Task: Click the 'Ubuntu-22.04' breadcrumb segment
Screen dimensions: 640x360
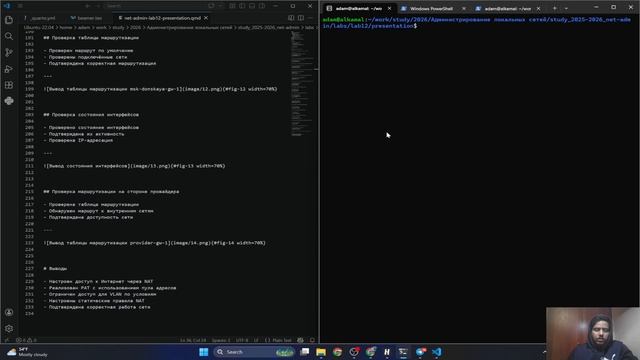Action: pyautogui.click(x=39, y=27)
